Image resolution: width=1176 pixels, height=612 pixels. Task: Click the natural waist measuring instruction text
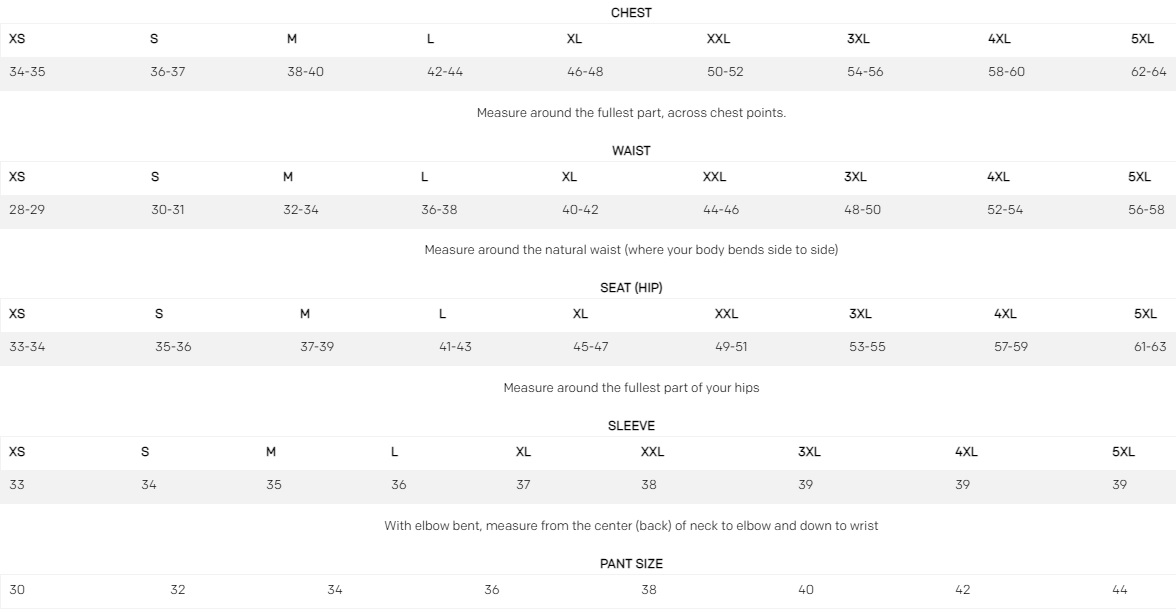click(x=631, y=250)
